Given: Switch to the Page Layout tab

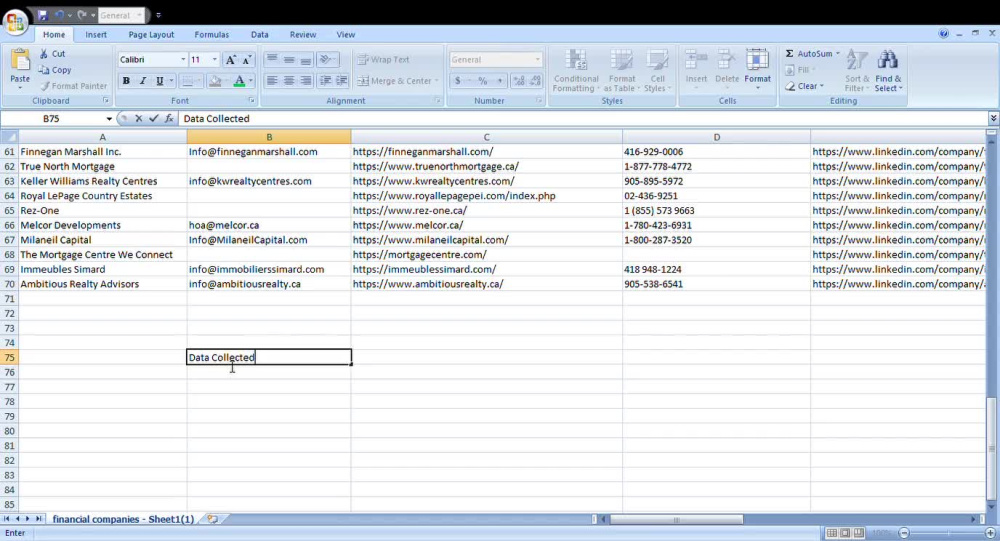Looking at the screenshot, I should [151, 34].
